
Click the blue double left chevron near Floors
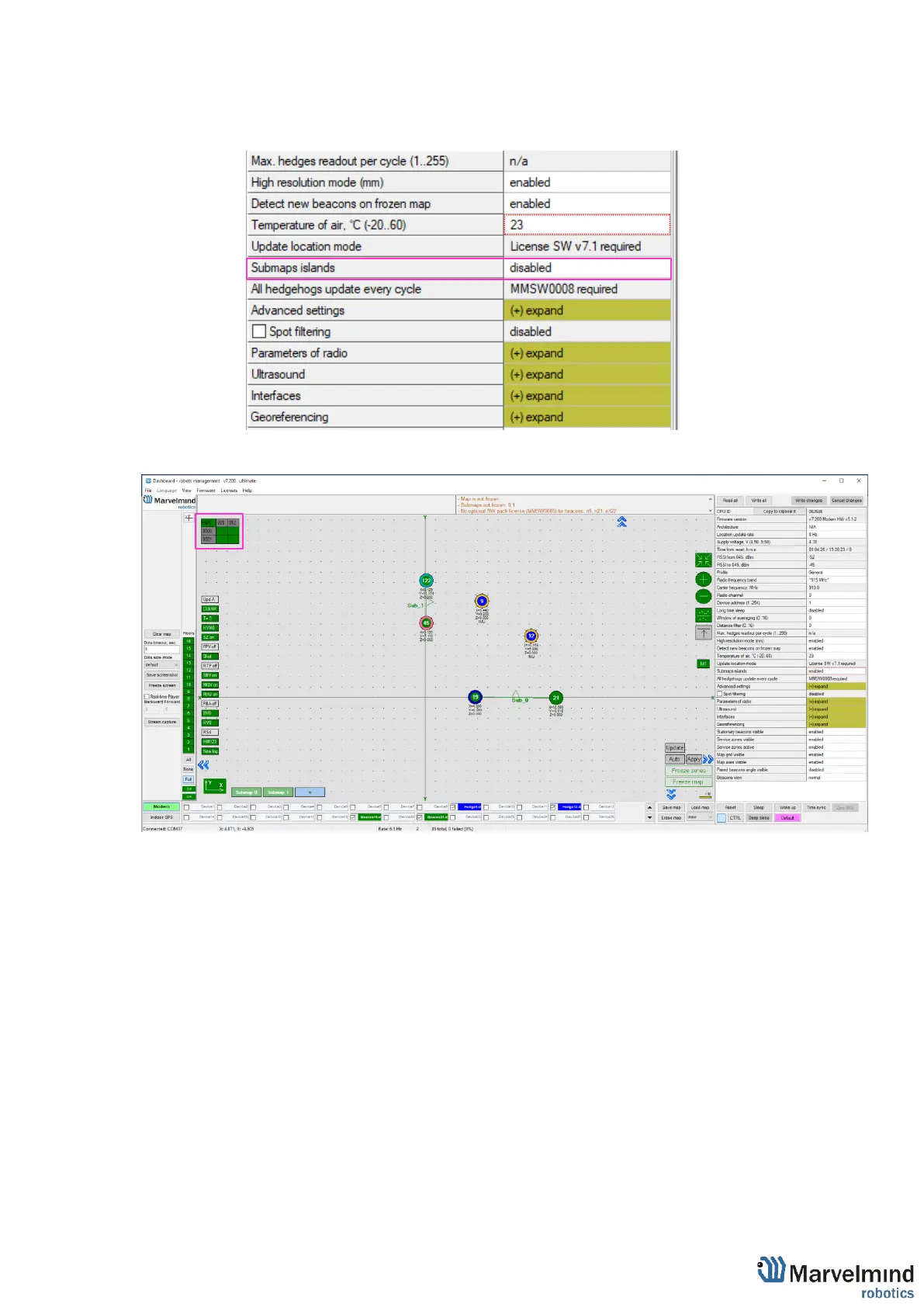[203, 764]
